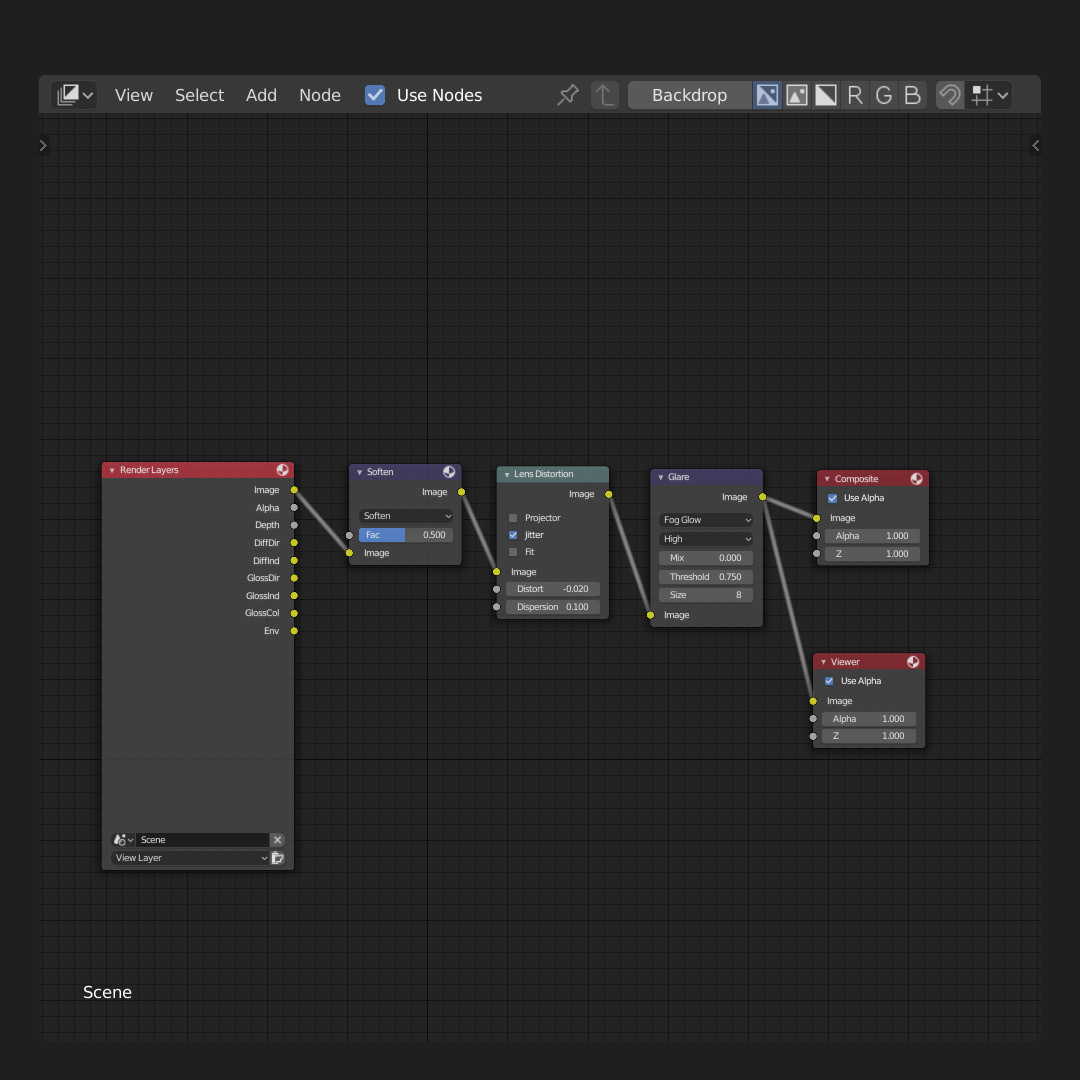Image resolution: width=1080 pixels, height=1080 pixels.
Task: Click the Glare Size field
Action: [x=706, y=595]
